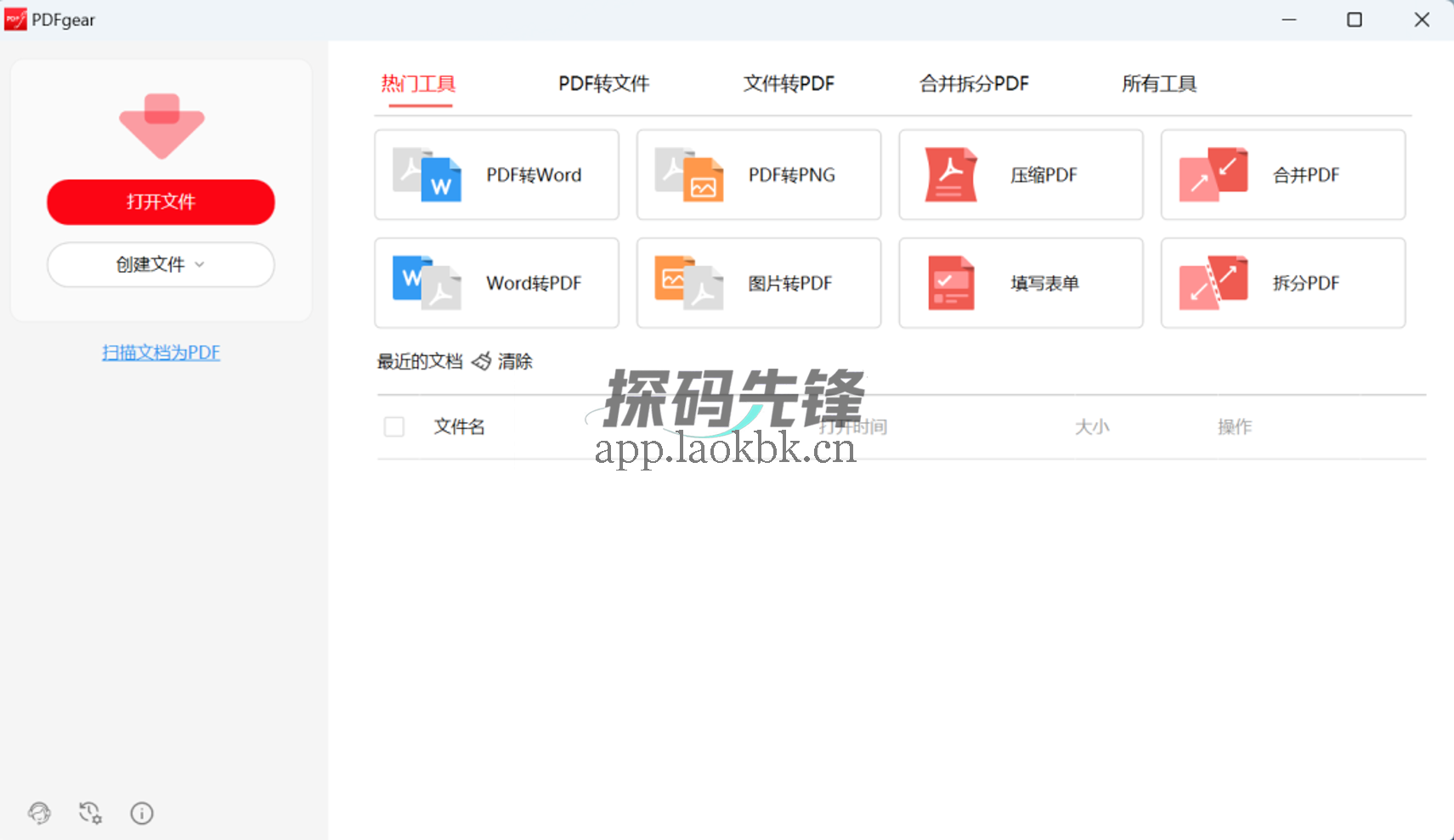Switch to the 文件转PDF tab
The width and height of the screenshot is (1454, 840).
pos(788,83)
